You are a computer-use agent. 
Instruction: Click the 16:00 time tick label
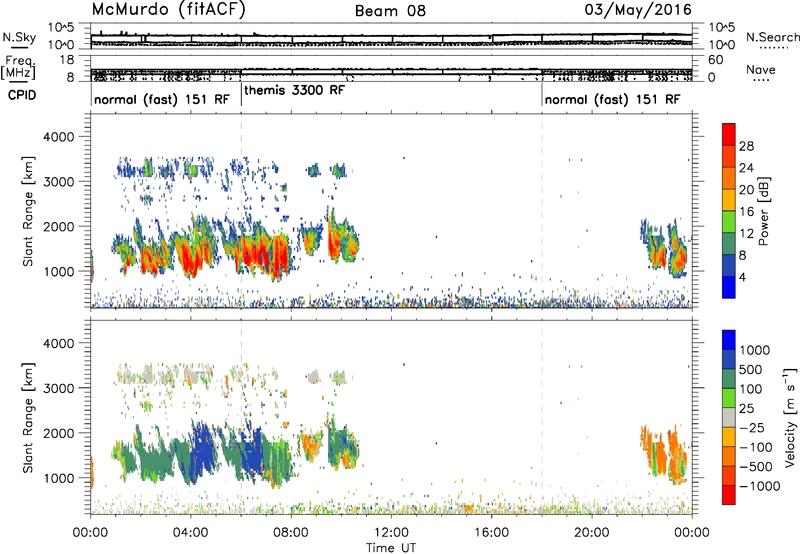tap(491, 533)
